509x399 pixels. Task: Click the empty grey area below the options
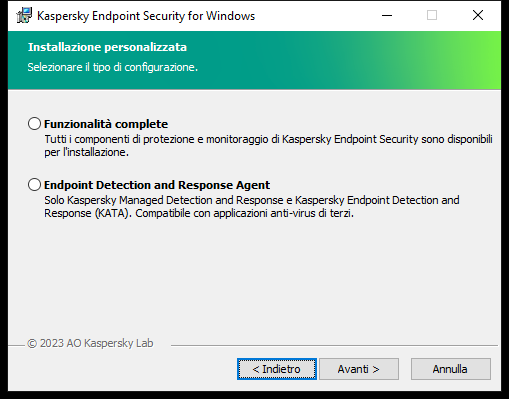tap(254, 277)
